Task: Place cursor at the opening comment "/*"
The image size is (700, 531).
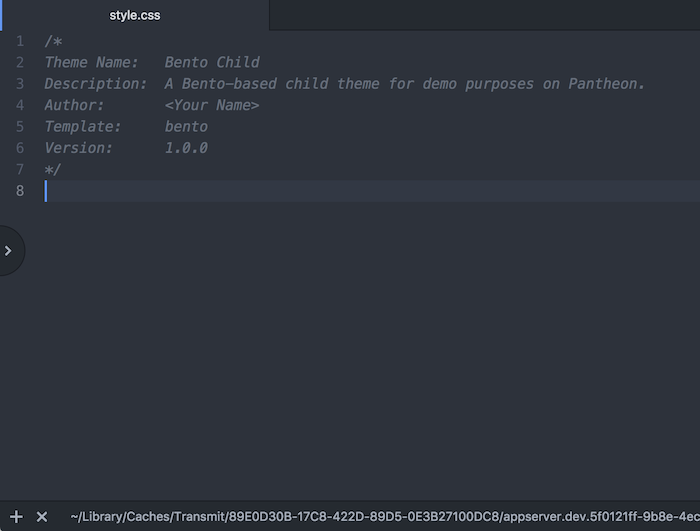Action: [53, 41]
